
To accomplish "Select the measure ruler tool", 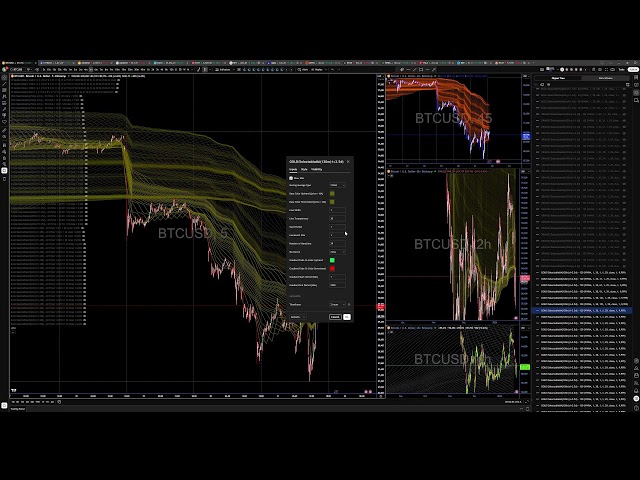I will click(4, 131).
